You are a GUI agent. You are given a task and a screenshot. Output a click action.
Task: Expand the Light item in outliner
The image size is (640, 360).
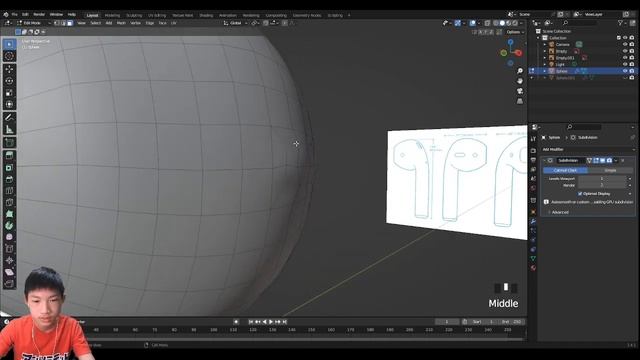coord(545,64)
